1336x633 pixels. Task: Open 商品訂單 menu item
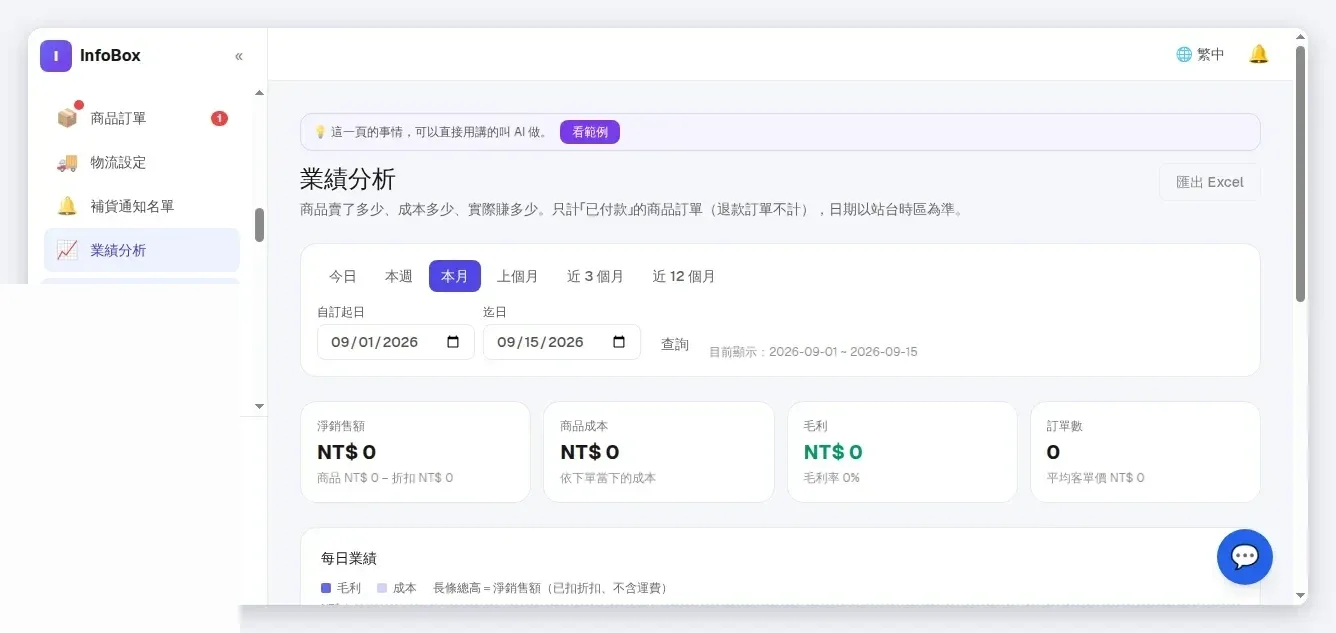click(142, 118)
